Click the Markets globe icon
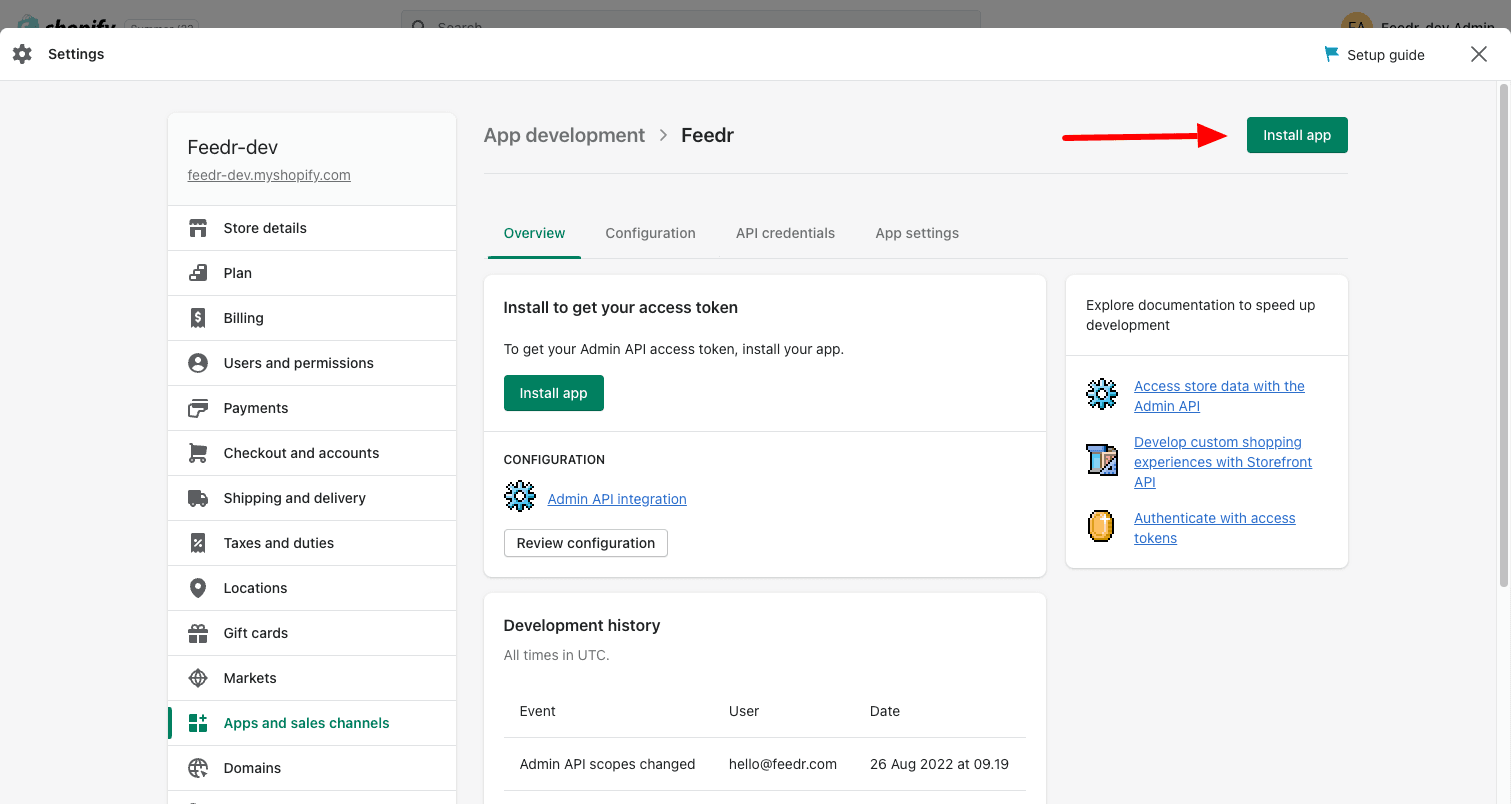 [198, 678]
